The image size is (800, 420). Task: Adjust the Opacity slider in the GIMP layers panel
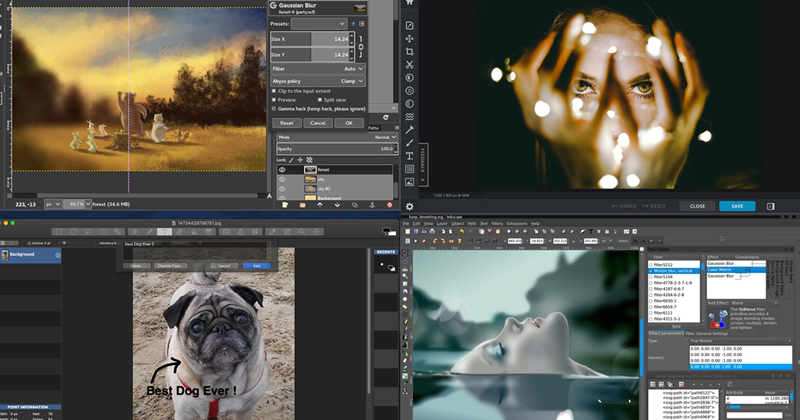click(337, 149)
